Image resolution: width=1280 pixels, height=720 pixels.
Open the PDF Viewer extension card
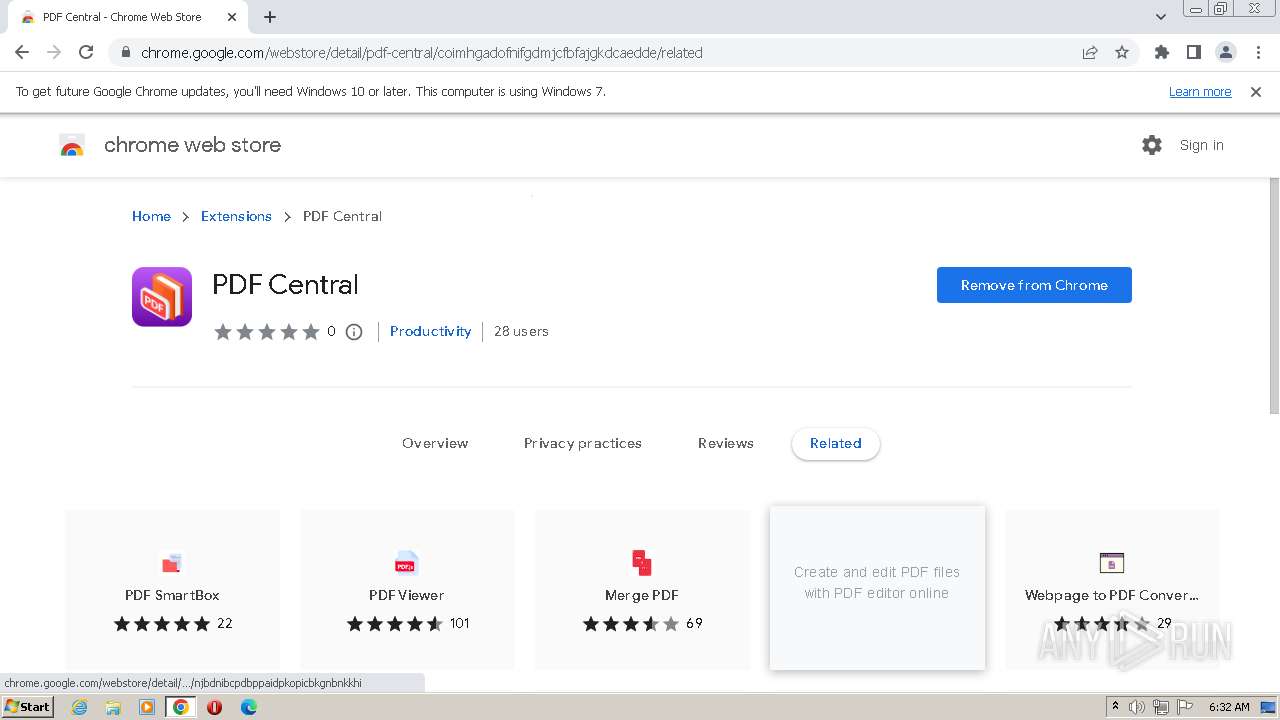(407, 589)
